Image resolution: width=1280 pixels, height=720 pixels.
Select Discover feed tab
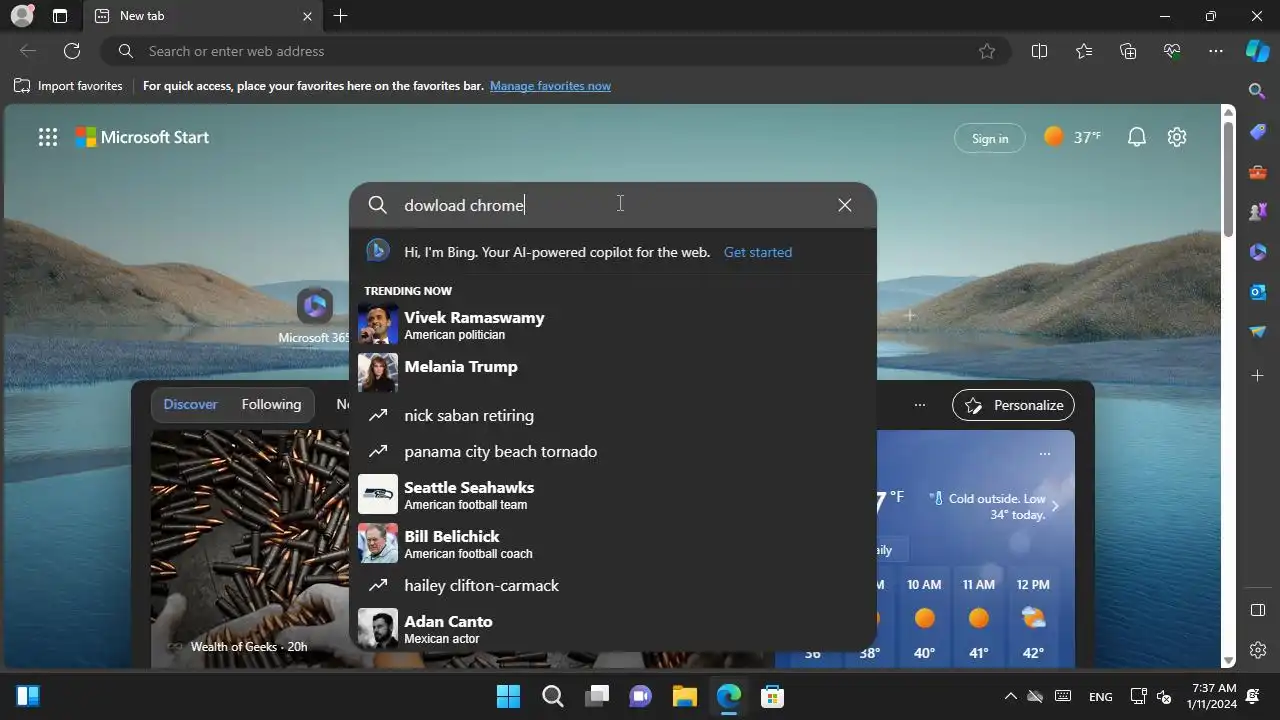pyautogui.click(x=190, y=404)
